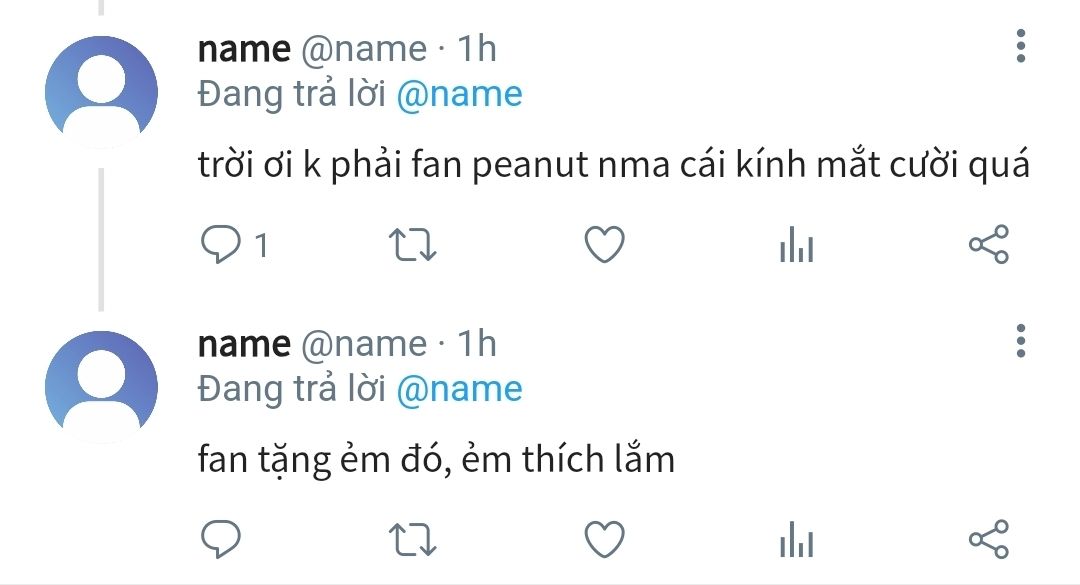The width and height of the screenshot is (1080, 585).
Task: Open the second tweet author's display name
Action: (x=244, y=343)
